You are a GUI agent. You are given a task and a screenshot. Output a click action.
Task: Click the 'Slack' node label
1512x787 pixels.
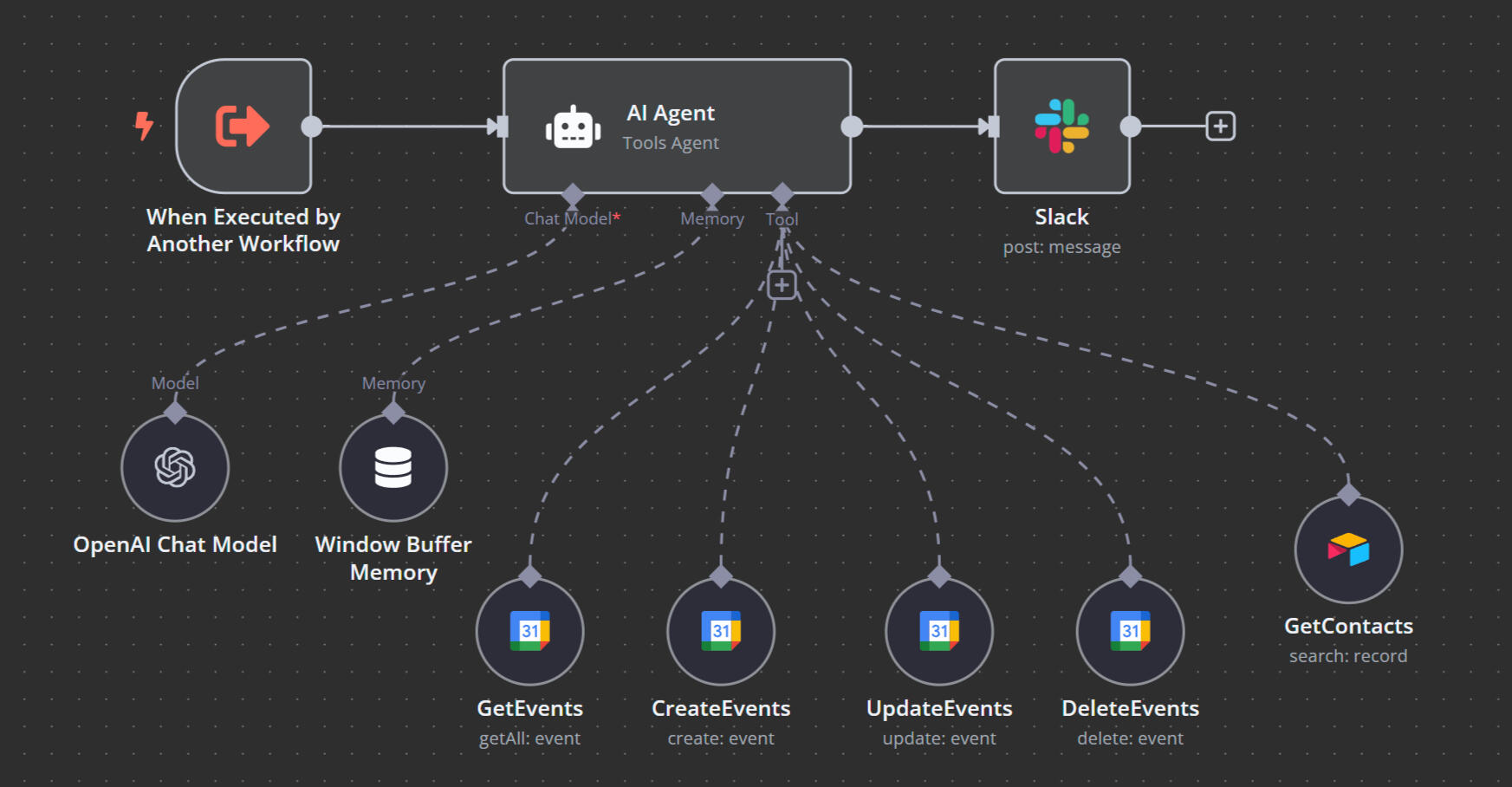[x=1061, y=217]
